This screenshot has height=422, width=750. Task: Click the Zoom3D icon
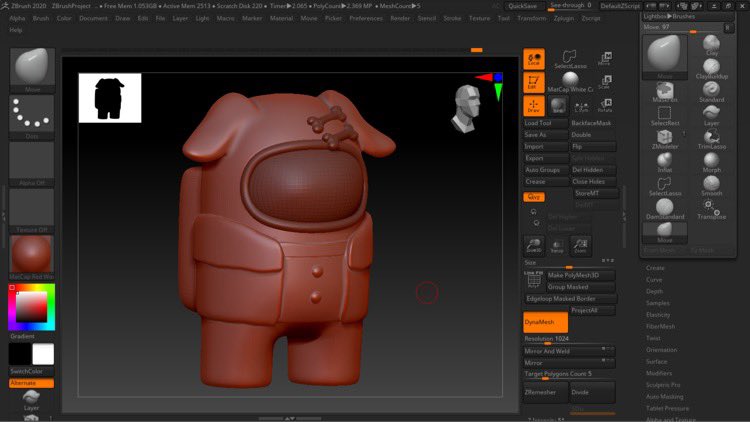pos(534,245)
